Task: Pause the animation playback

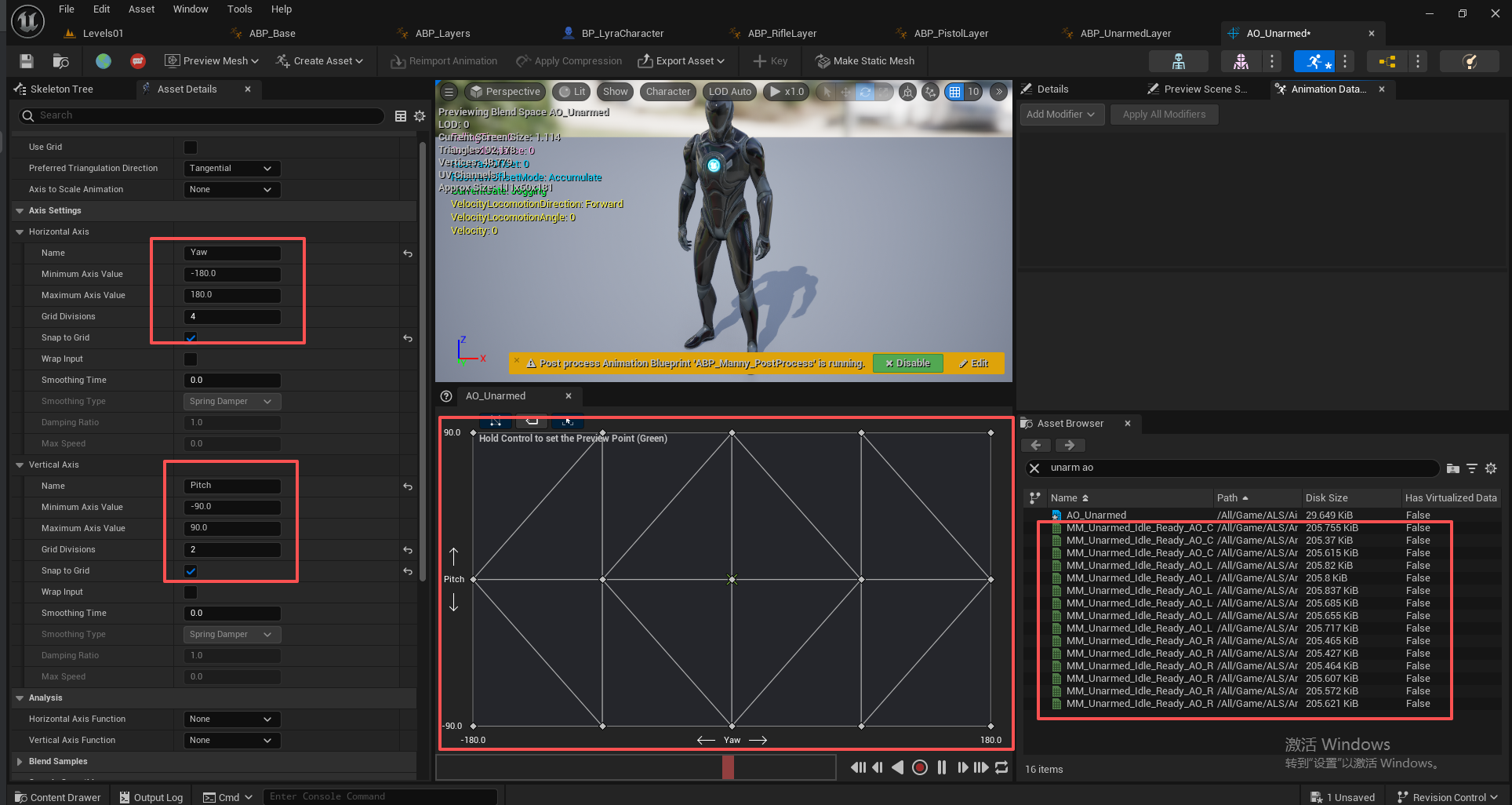Action: click(x=942, y=767)
